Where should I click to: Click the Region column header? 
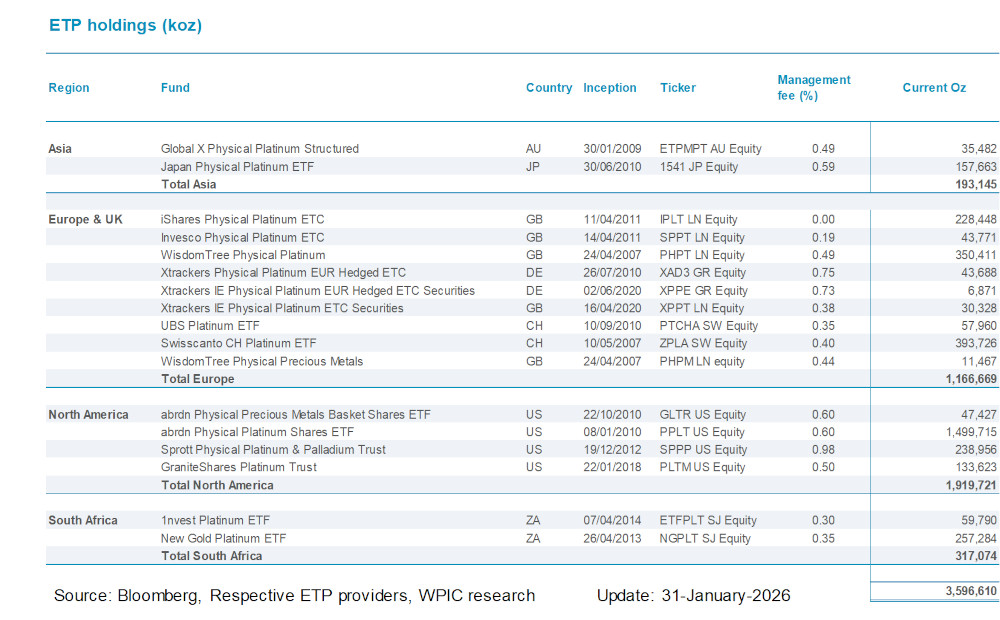point(68,88)
